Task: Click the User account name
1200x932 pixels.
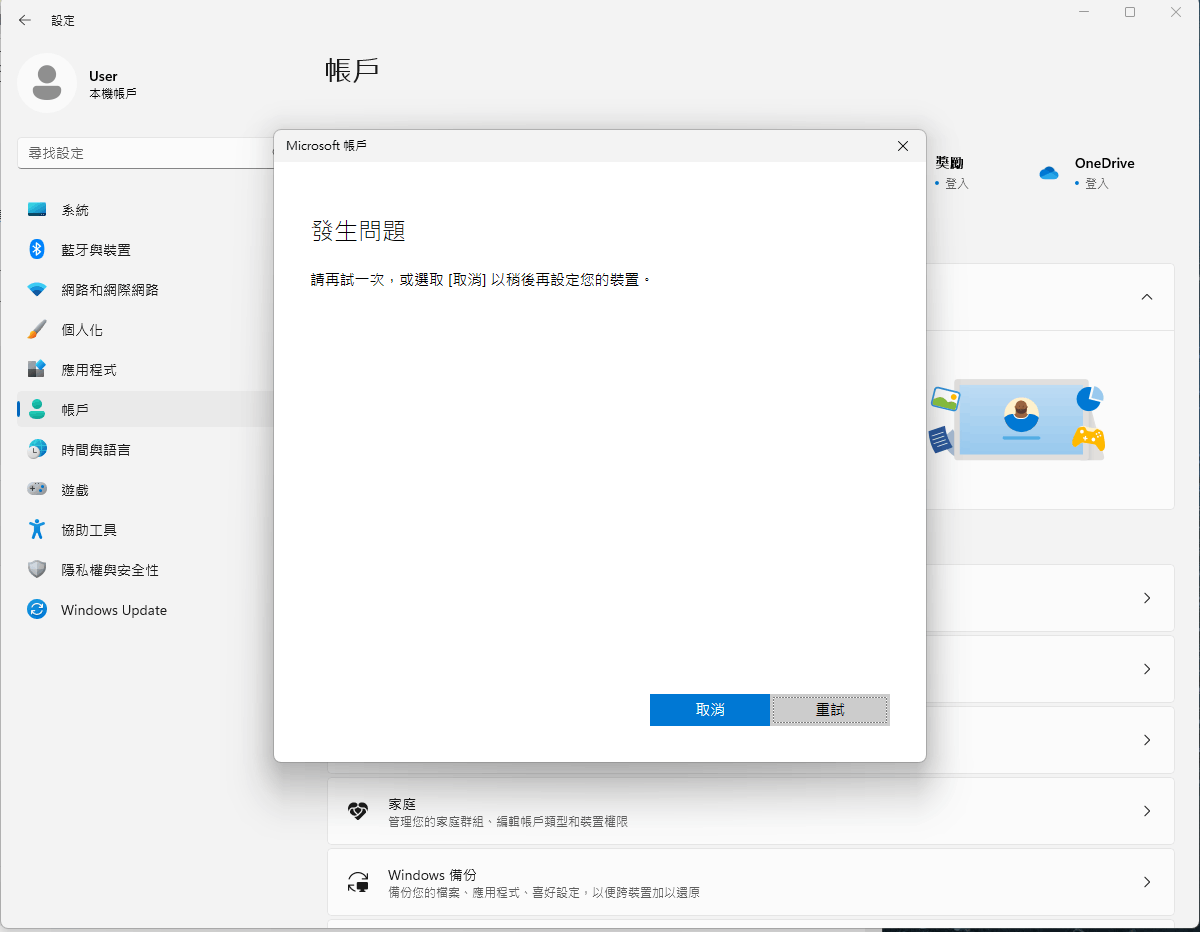Action: click(x=103, y=76)
